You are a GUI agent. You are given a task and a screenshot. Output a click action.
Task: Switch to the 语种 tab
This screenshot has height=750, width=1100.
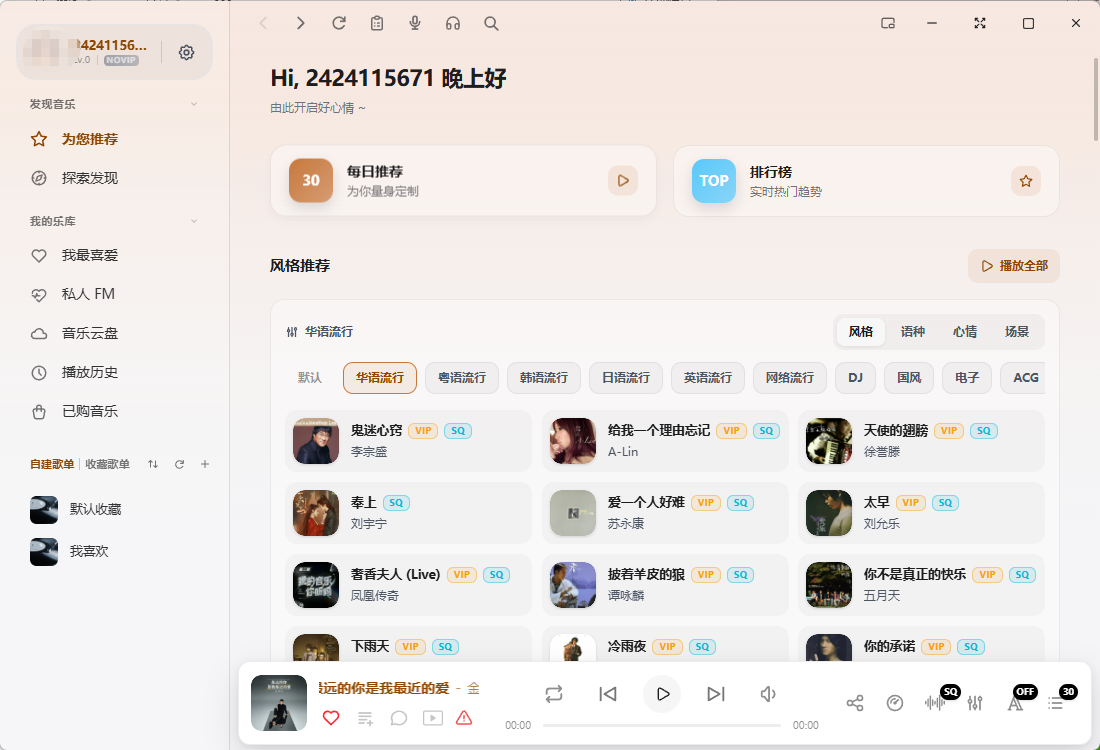pyautogui.click(x=913, y=331)
